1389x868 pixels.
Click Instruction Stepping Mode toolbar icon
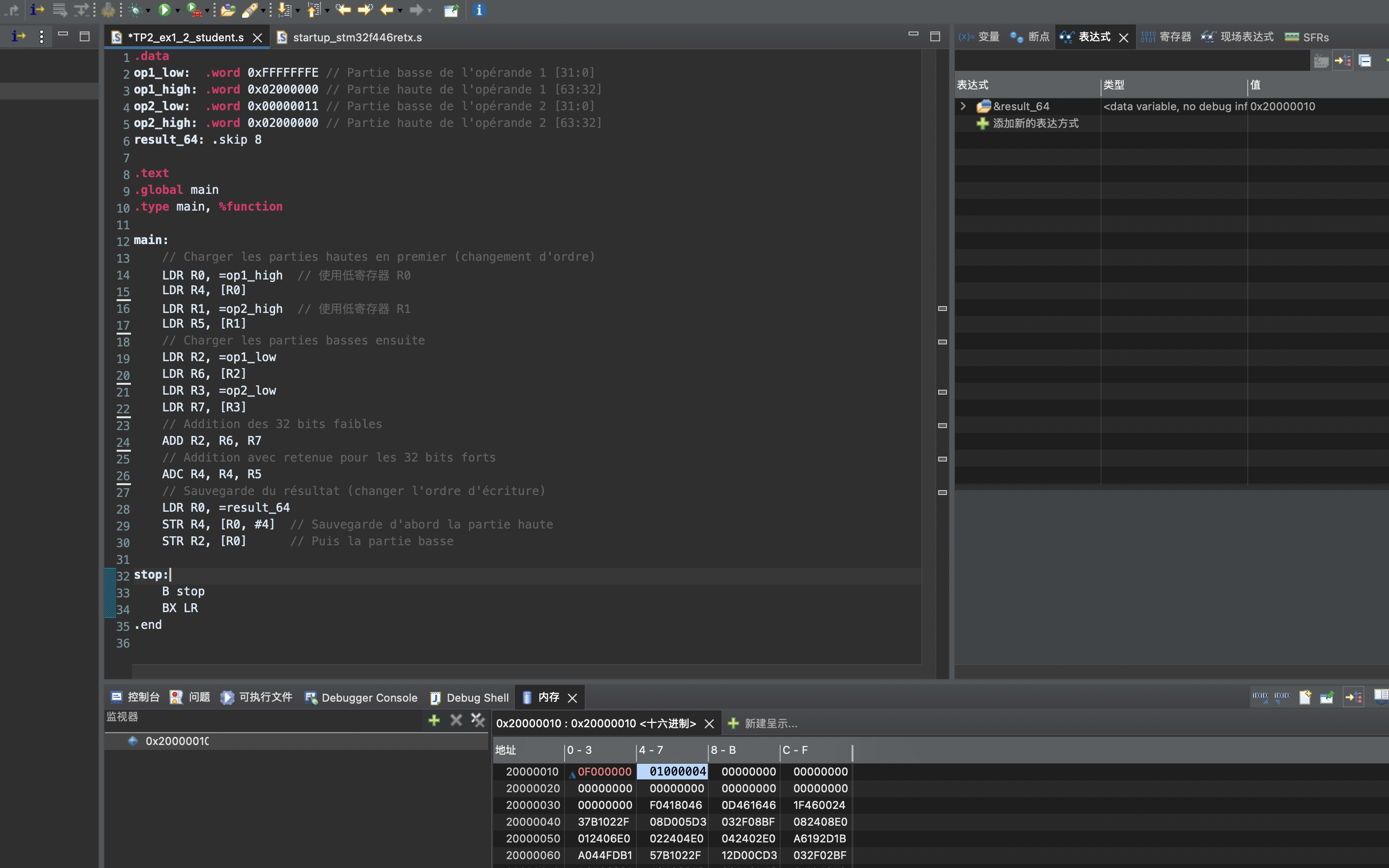coord(37,10)
